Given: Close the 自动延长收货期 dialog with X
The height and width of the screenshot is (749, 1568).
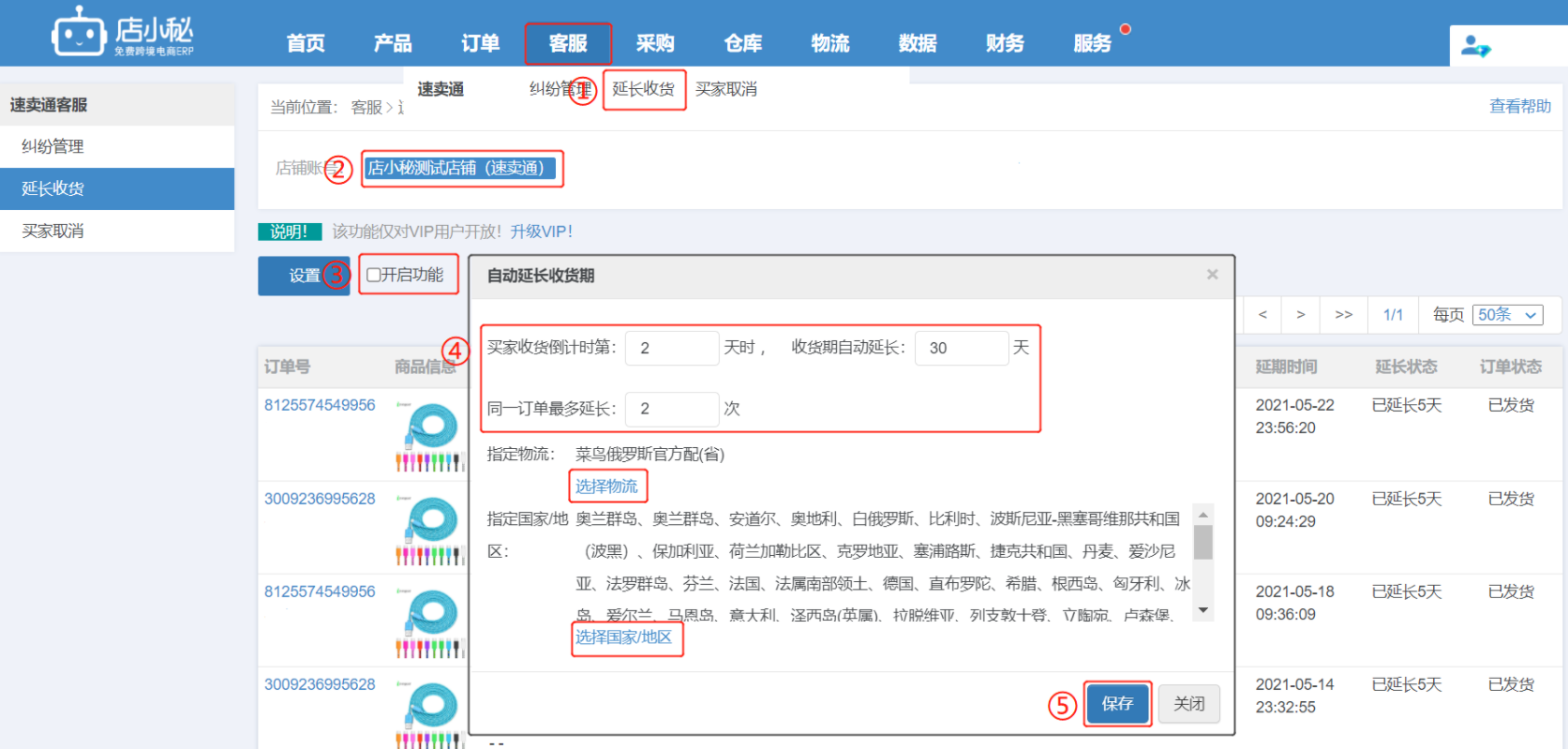Looking at the screenshot, I should pyautogui.click(x=1212, y=275).
